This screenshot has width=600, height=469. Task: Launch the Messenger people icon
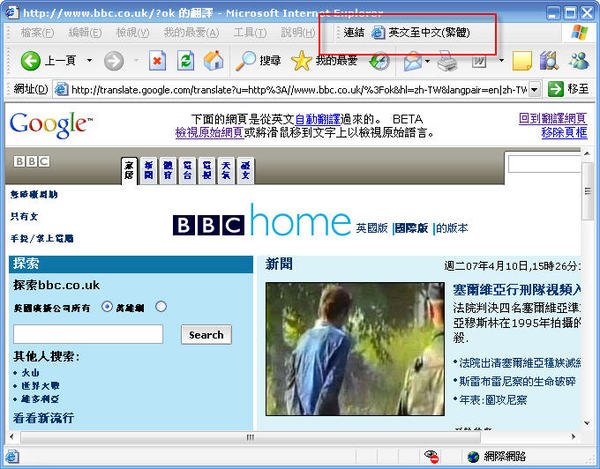579,61
